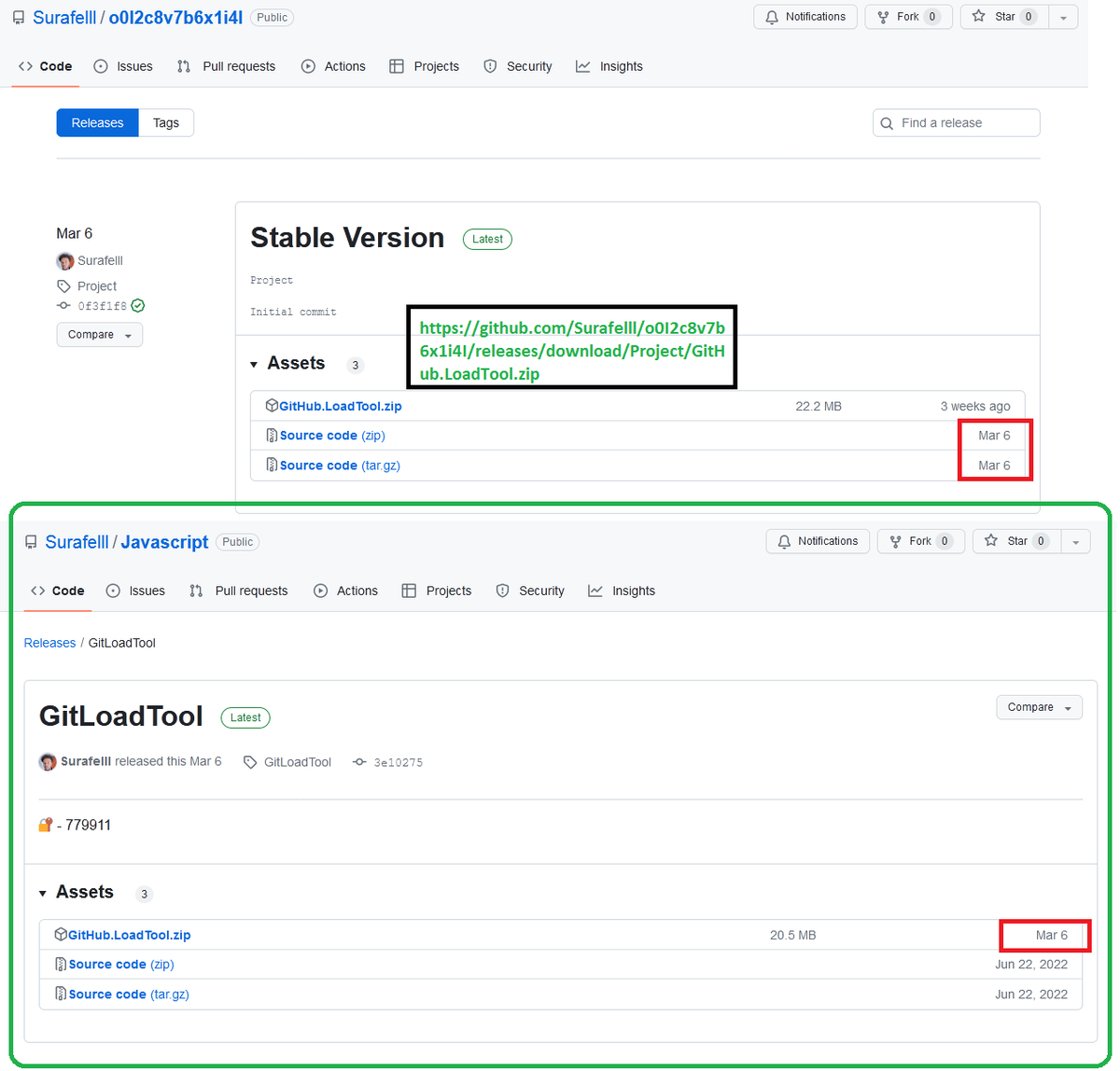
Task: Open the Projects tab of the top repository
Action: point(425,66)
